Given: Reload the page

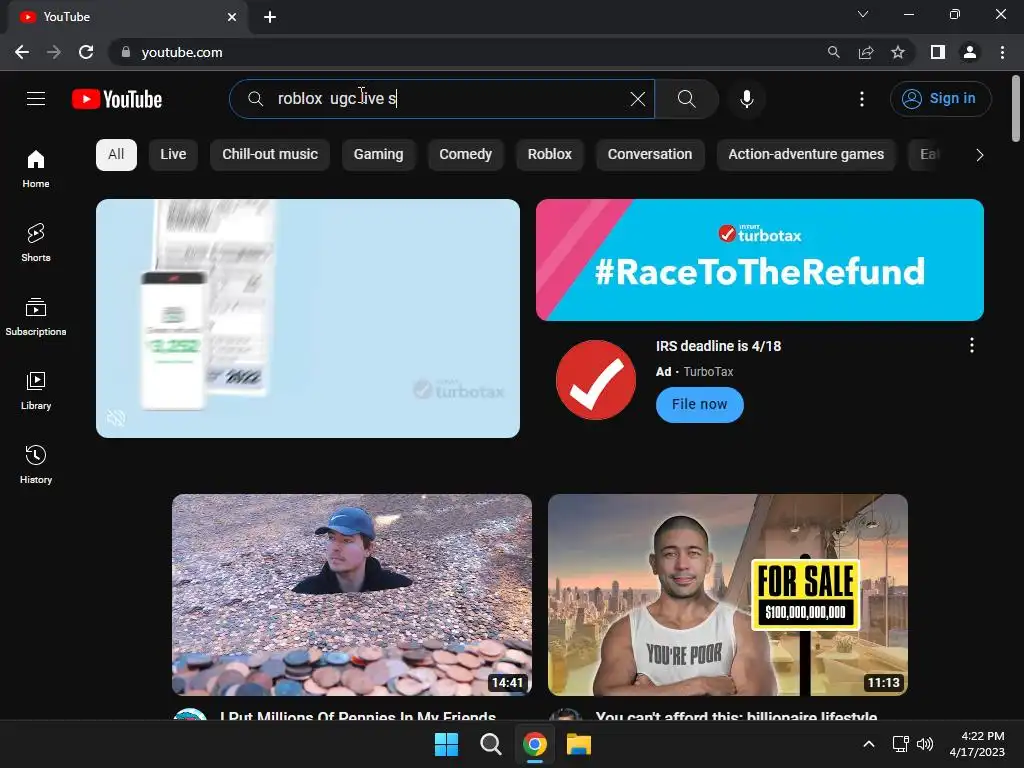Looking at the screenshot, I should pos(86,52).
